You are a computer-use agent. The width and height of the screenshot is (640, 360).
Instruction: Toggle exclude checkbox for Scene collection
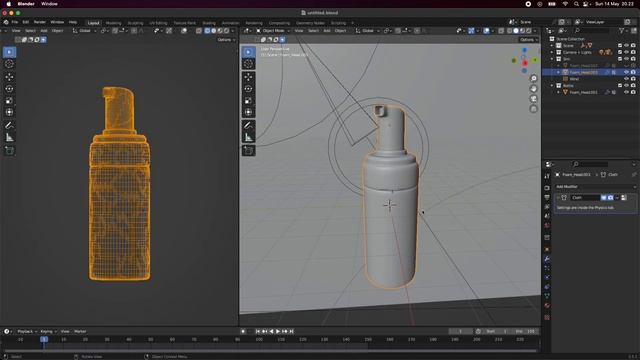click(x=620, y=46)
